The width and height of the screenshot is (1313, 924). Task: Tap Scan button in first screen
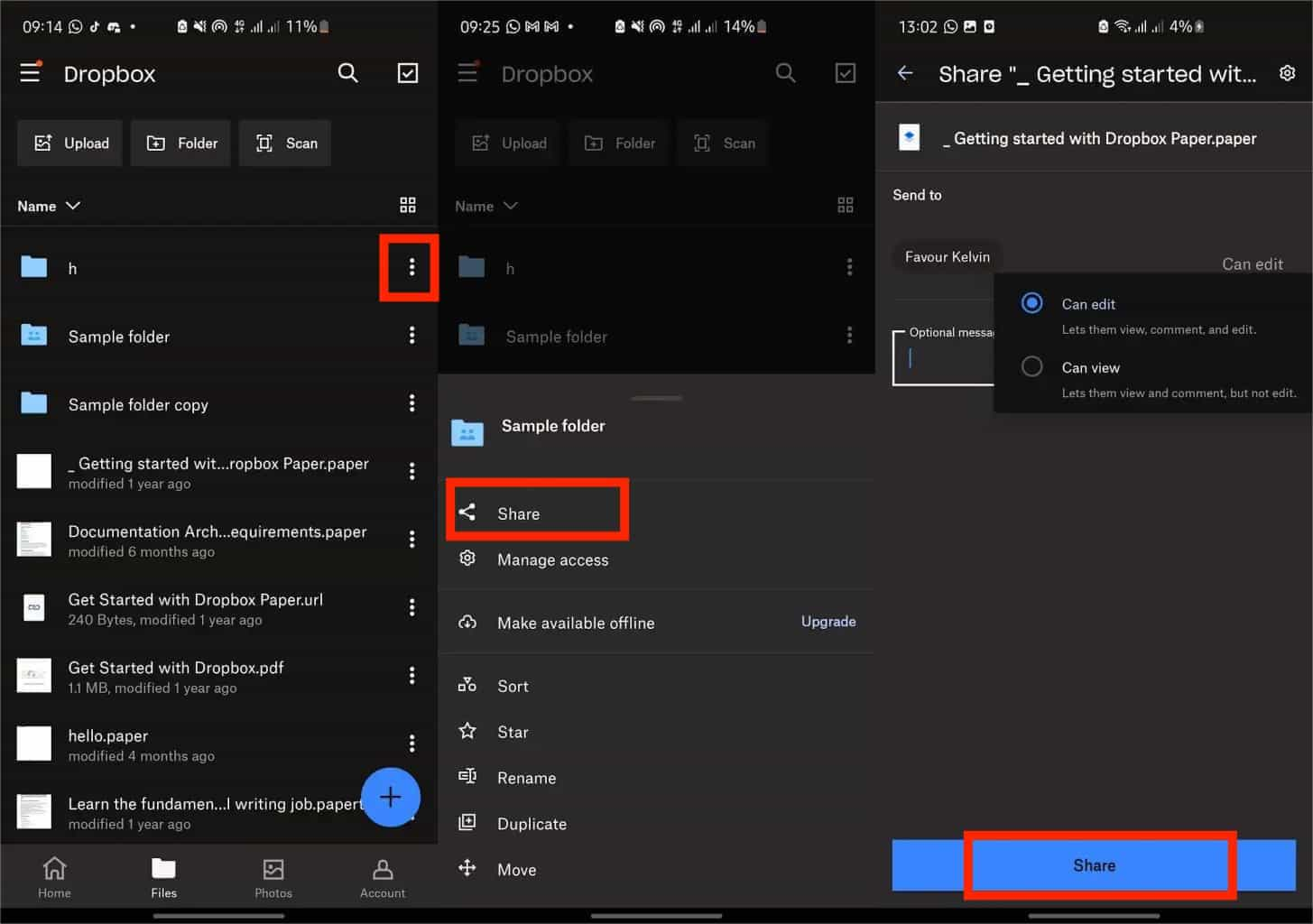coord(285,143)
